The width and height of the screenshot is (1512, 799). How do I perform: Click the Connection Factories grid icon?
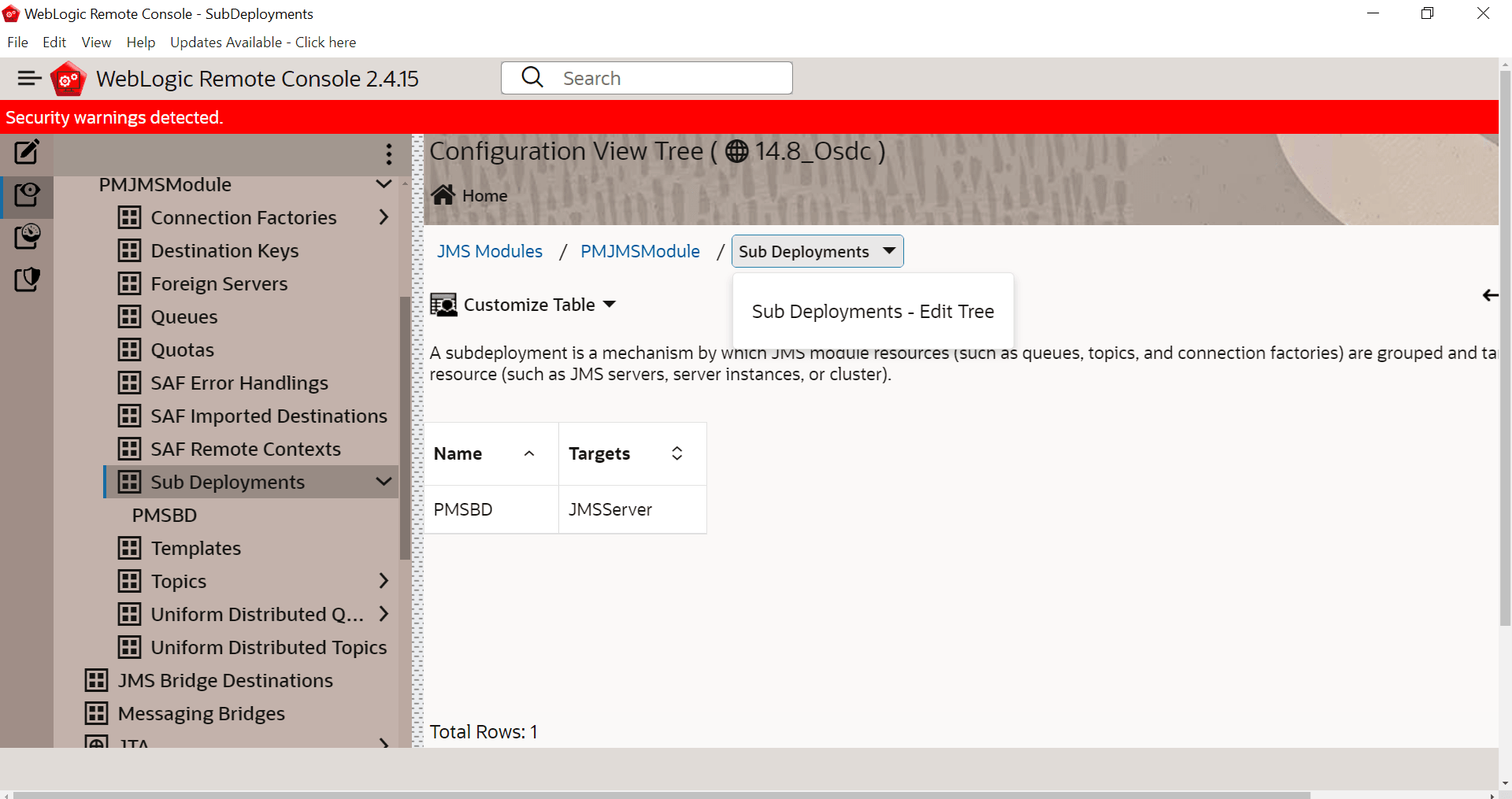pos(129,217)
